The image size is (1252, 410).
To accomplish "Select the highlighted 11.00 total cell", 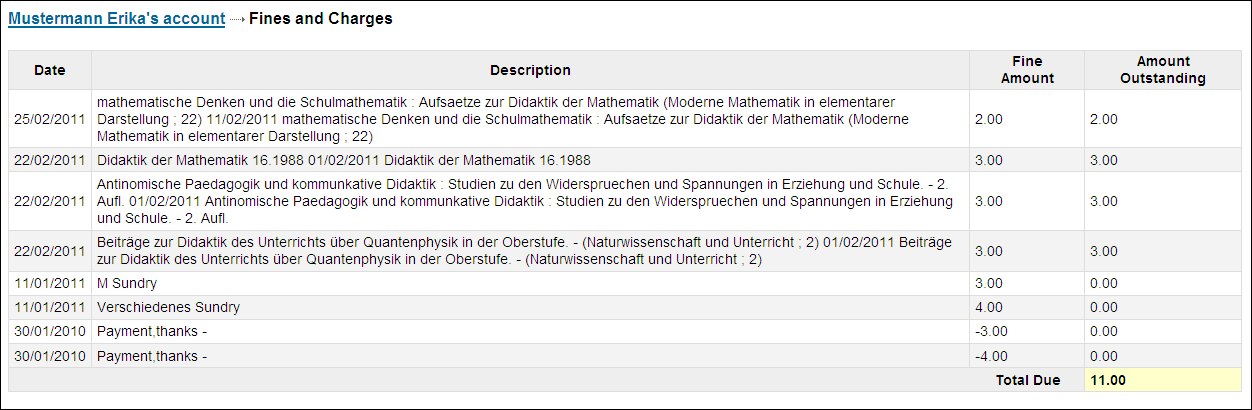I will [1162, 380].
